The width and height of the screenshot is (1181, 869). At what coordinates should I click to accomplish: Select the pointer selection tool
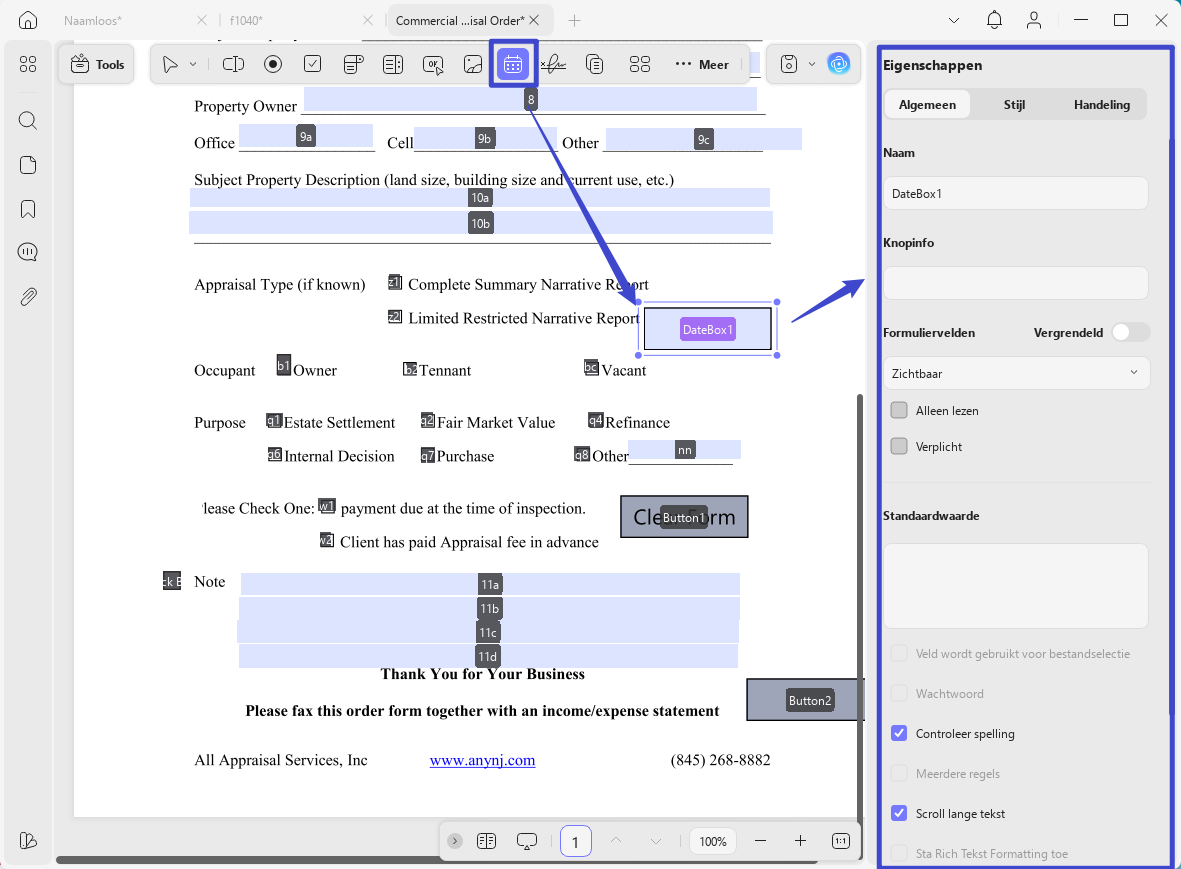pos(170,65)
